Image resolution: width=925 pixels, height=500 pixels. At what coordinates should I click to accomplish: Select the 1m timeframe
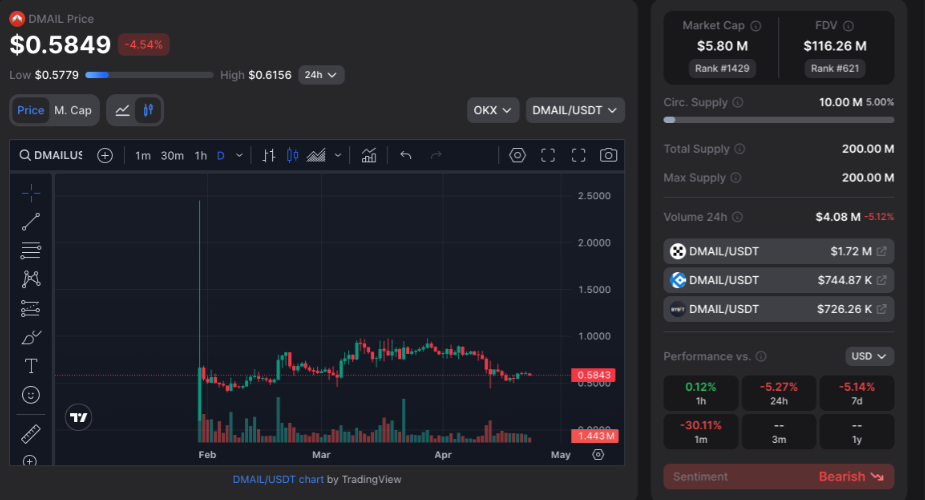point(143,156)
